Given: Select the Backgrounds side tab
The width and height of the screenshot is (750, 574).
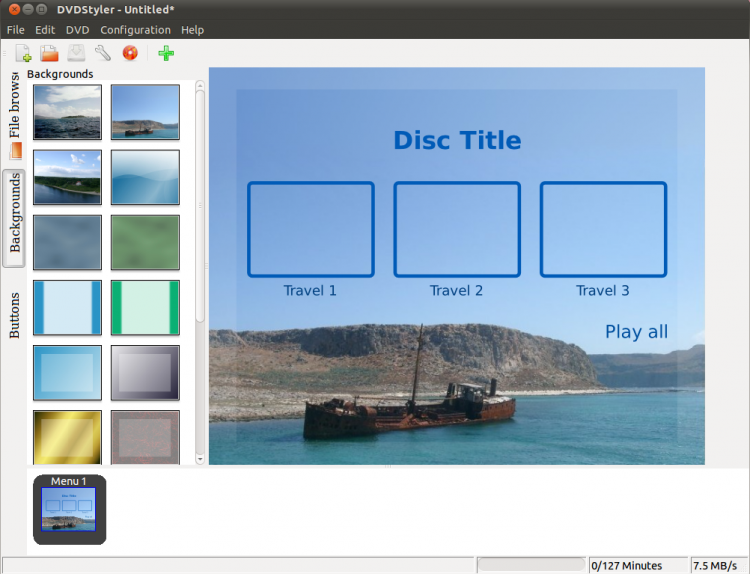Looking at the screenshot, I should 14,219.
